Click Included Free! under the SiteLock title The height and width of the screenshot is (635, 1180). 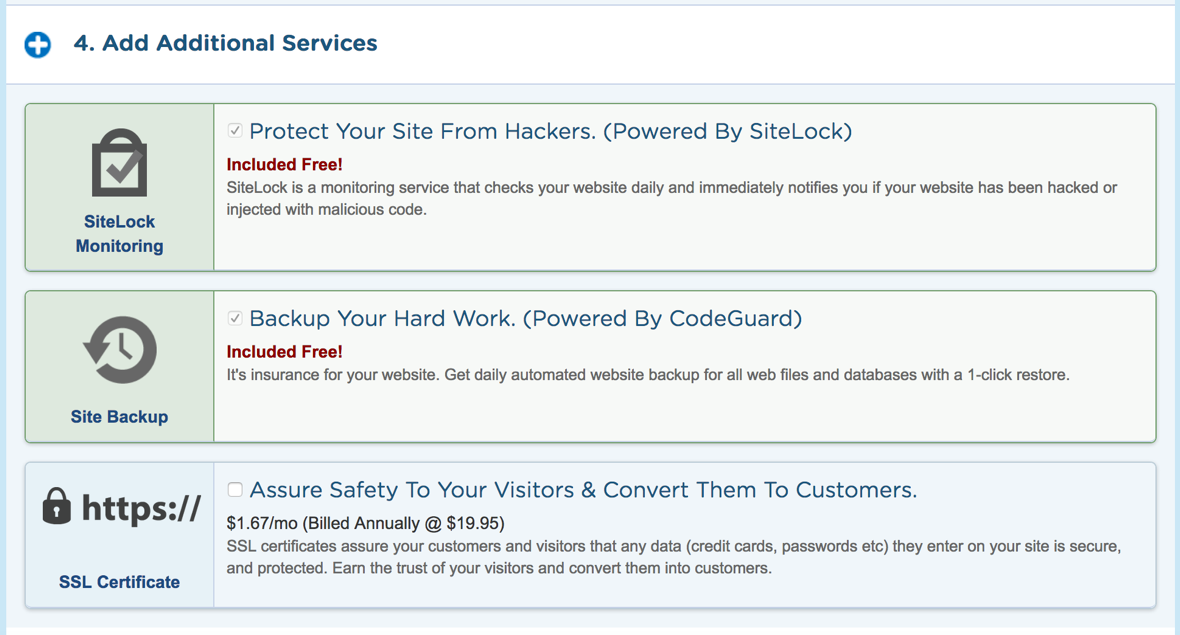(284, 164)
